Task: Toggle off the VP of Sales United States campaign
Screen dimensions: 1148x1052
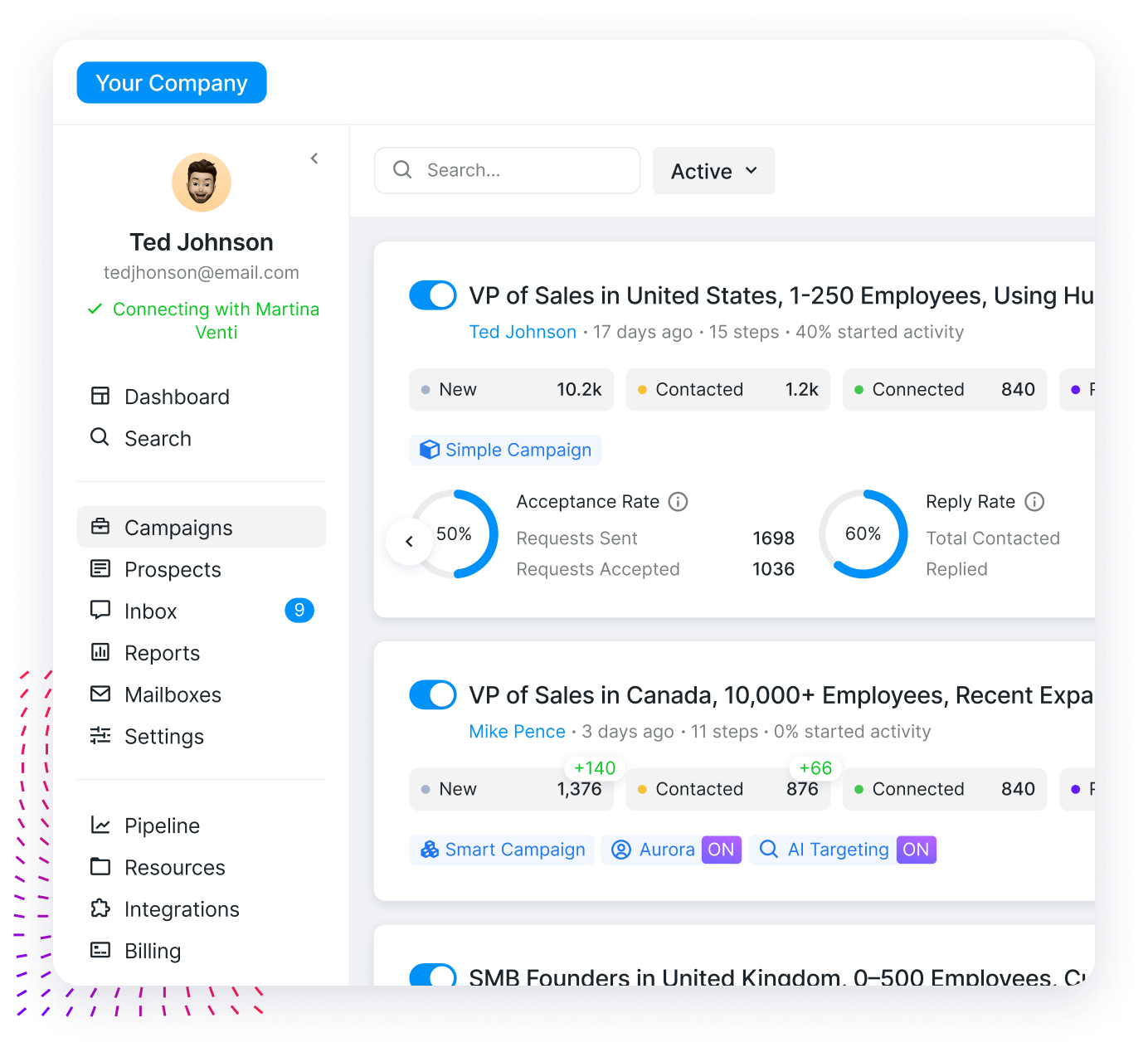Action: click(x=433, y=295)
